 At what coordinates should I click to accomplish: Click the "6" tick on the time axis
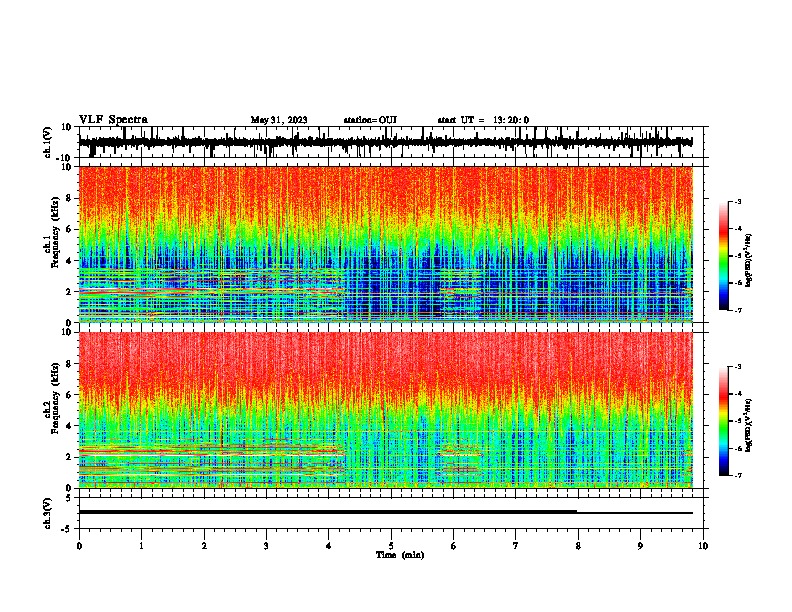(x=454, y=546)
